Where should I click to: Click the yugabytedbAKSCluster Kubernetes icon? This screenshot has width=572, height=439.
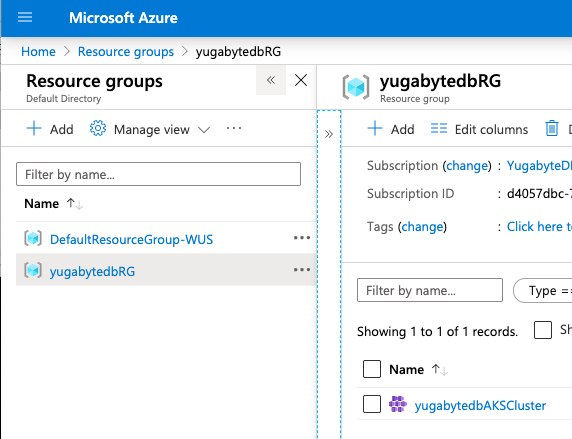[x=398, y=404]
